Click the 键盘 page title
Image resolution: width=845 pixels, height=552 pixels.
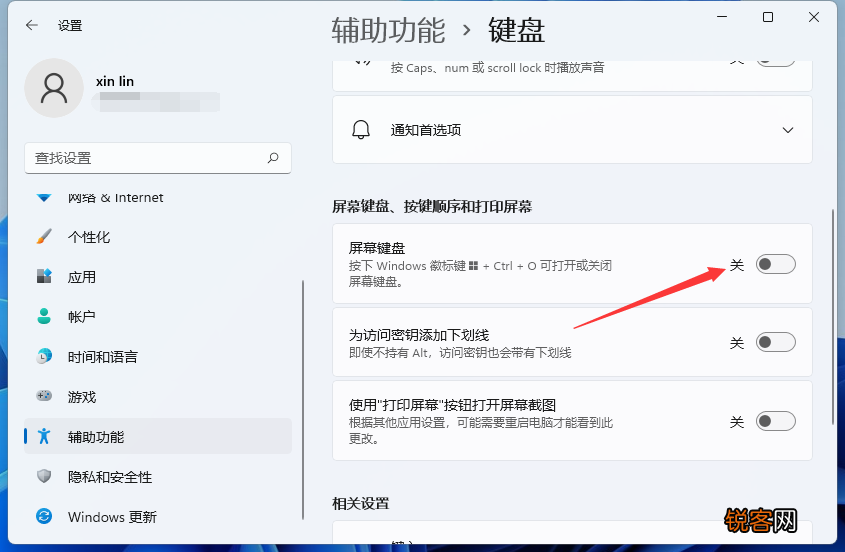pos(516,30)
